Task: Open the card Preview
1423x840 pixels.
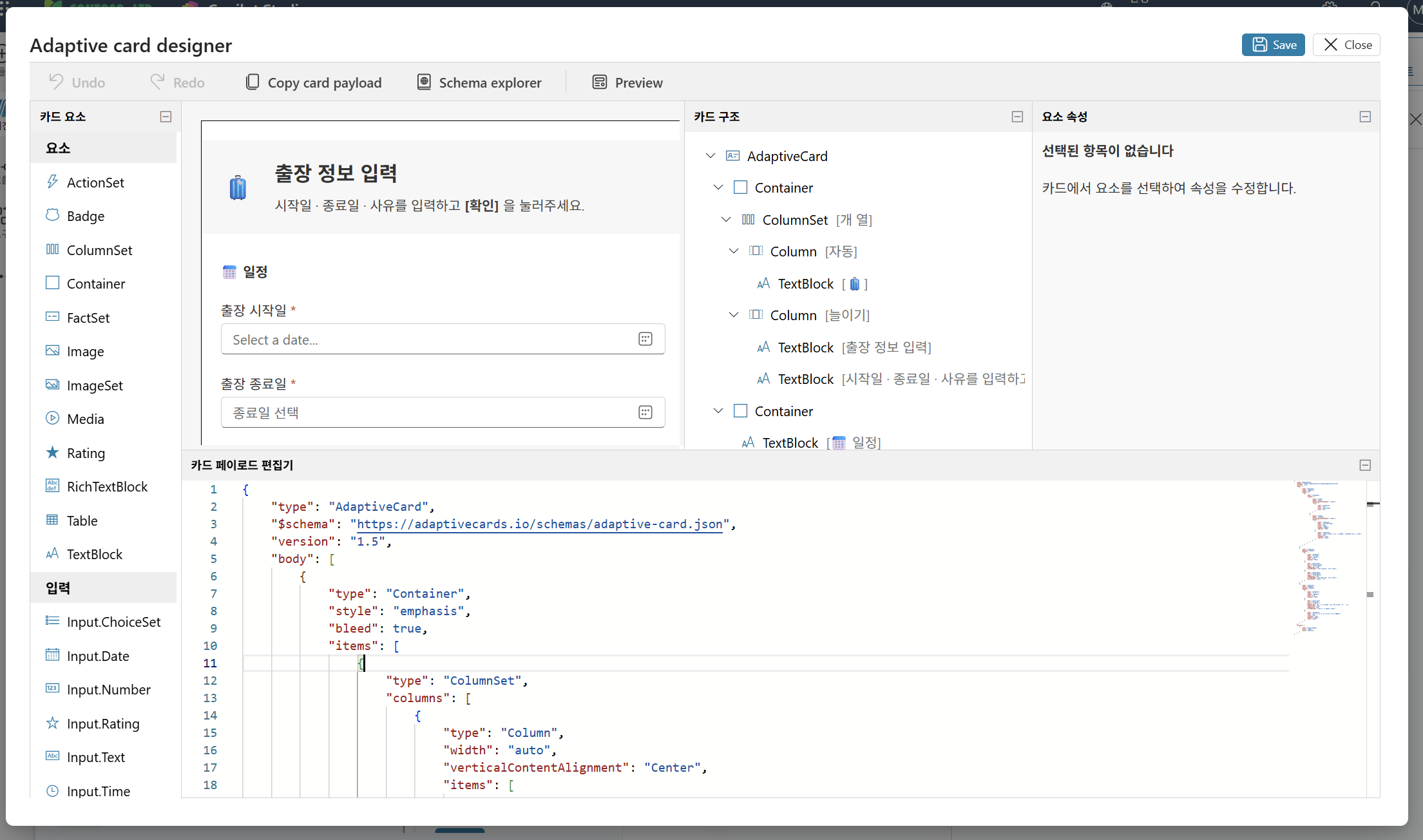Action: click(627, 82)
